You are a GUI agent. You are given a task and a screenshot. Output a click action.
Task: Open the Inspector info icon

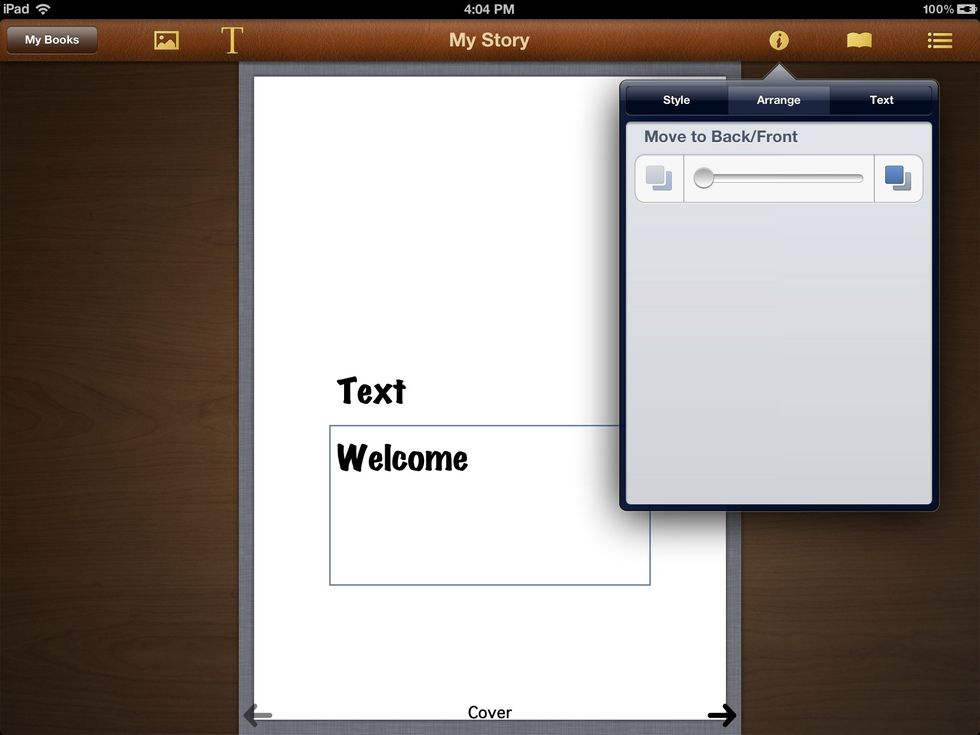point(779,40)
